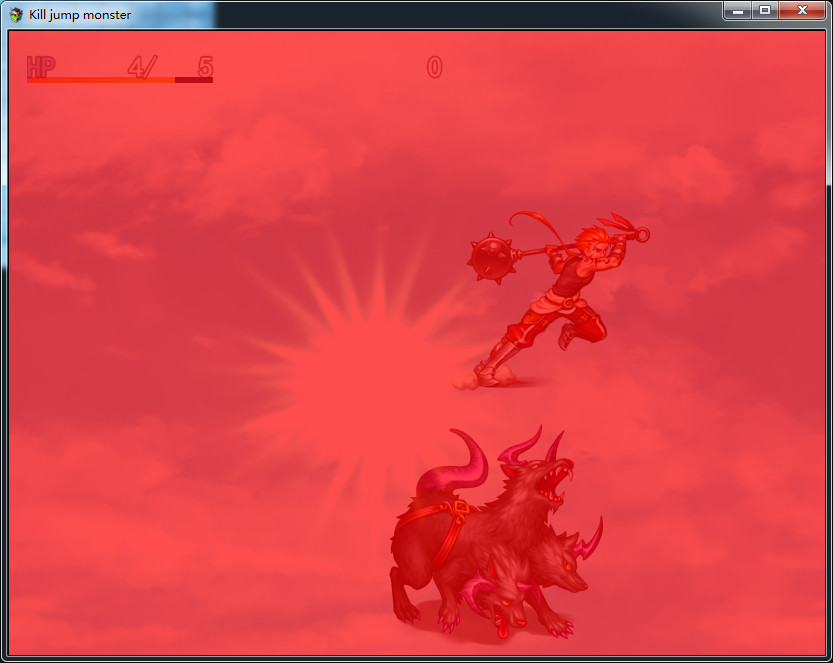Minimize the game window
The height and width of the screenshot is (663, 833).
point(738,10)
